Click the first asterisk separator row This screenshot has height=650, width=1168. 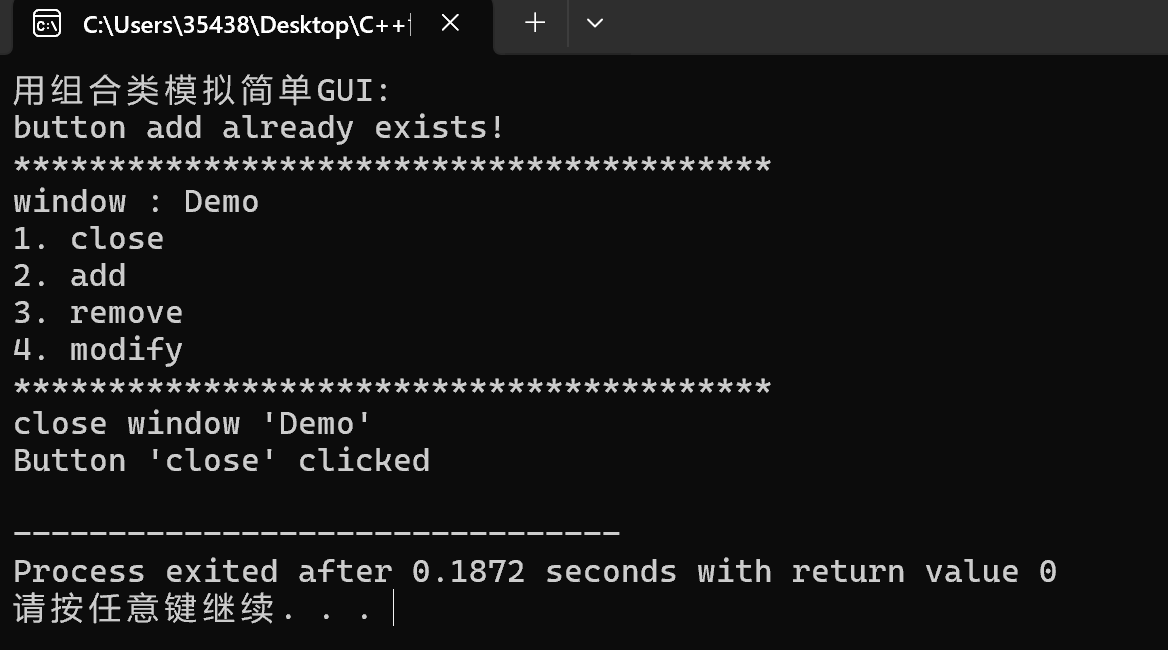coord(392,165)
